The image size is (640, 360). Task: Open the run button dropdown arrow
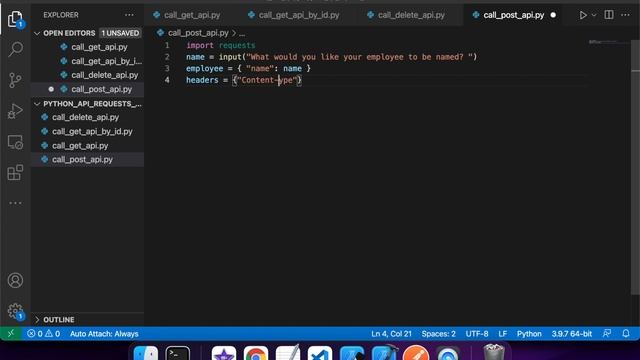(594, 15)
